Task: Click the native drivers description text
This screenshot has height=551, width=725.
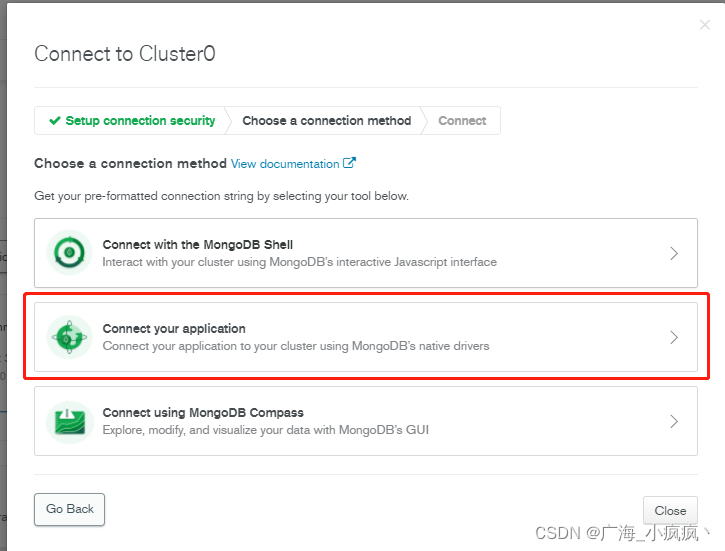Action: [296, 346]
